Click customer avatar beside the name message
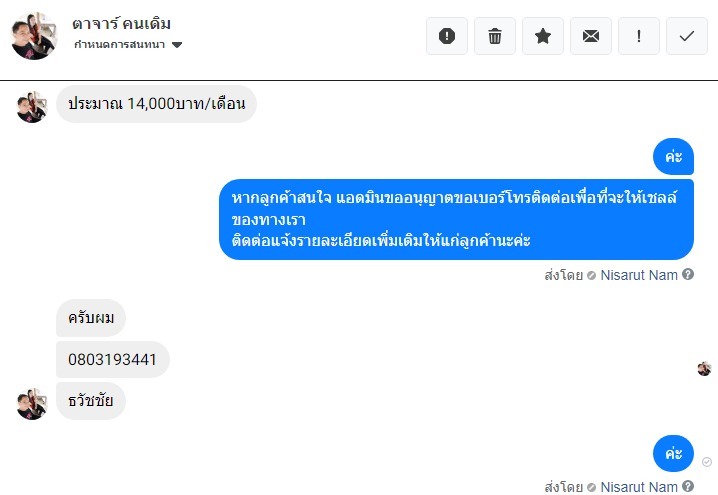The image size is (718, 495). tap(32, 404)
